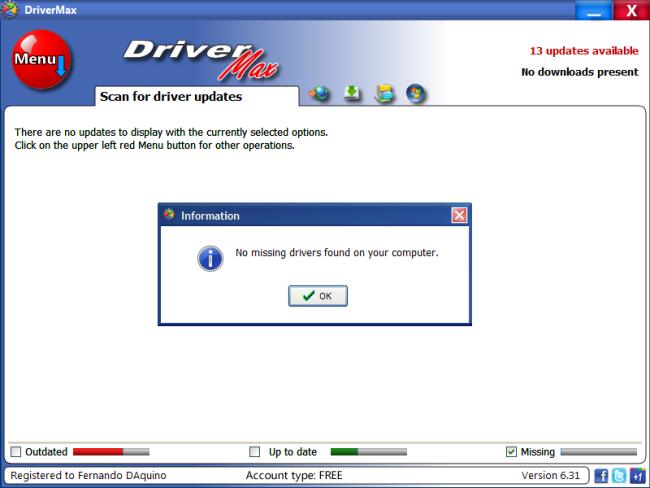Click the No downloads present text
Screen dimensions: 650x488
580,72
